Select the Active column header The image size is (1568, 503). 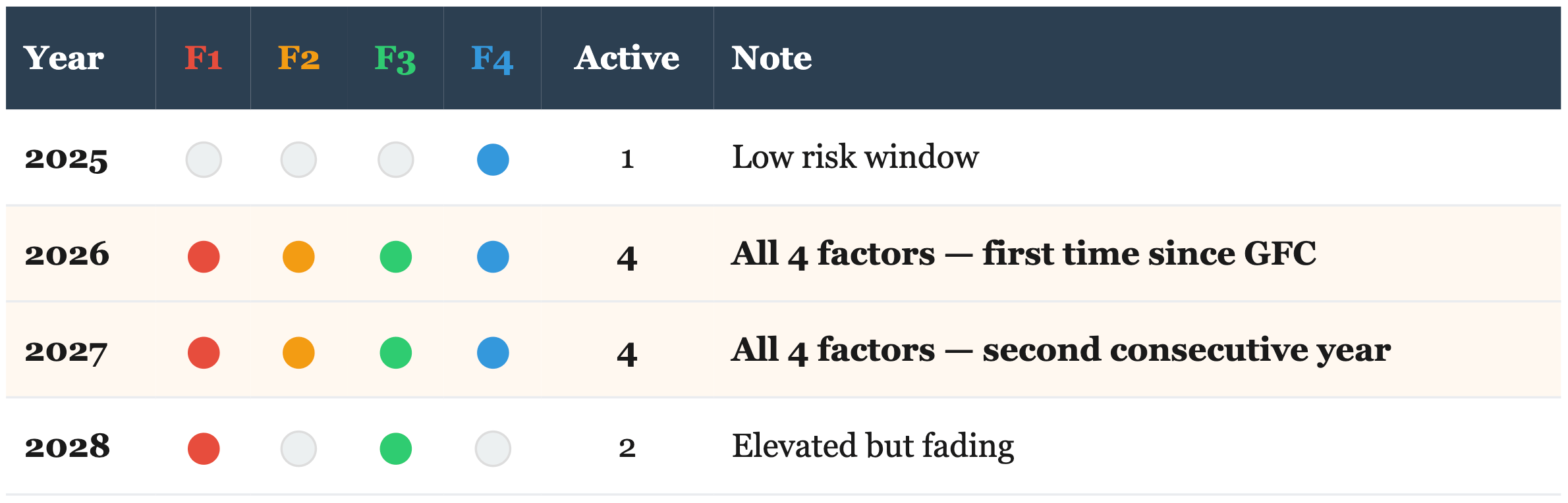pyautogui.click(x=627, y=58)
